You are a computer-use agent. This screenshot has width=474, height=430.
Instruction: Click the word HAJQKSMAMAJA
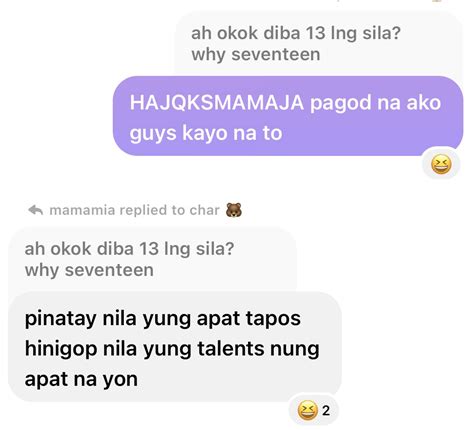(x=217, y=103)
